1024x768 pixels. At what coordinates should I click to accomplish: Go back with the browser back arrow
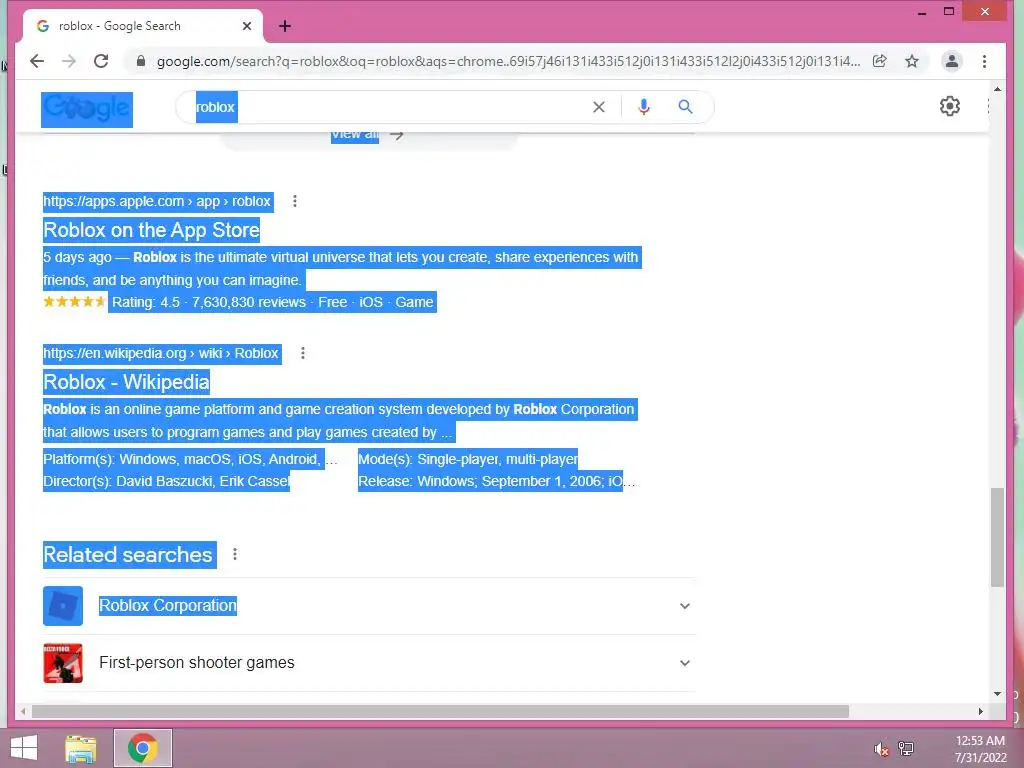[37, 61]
